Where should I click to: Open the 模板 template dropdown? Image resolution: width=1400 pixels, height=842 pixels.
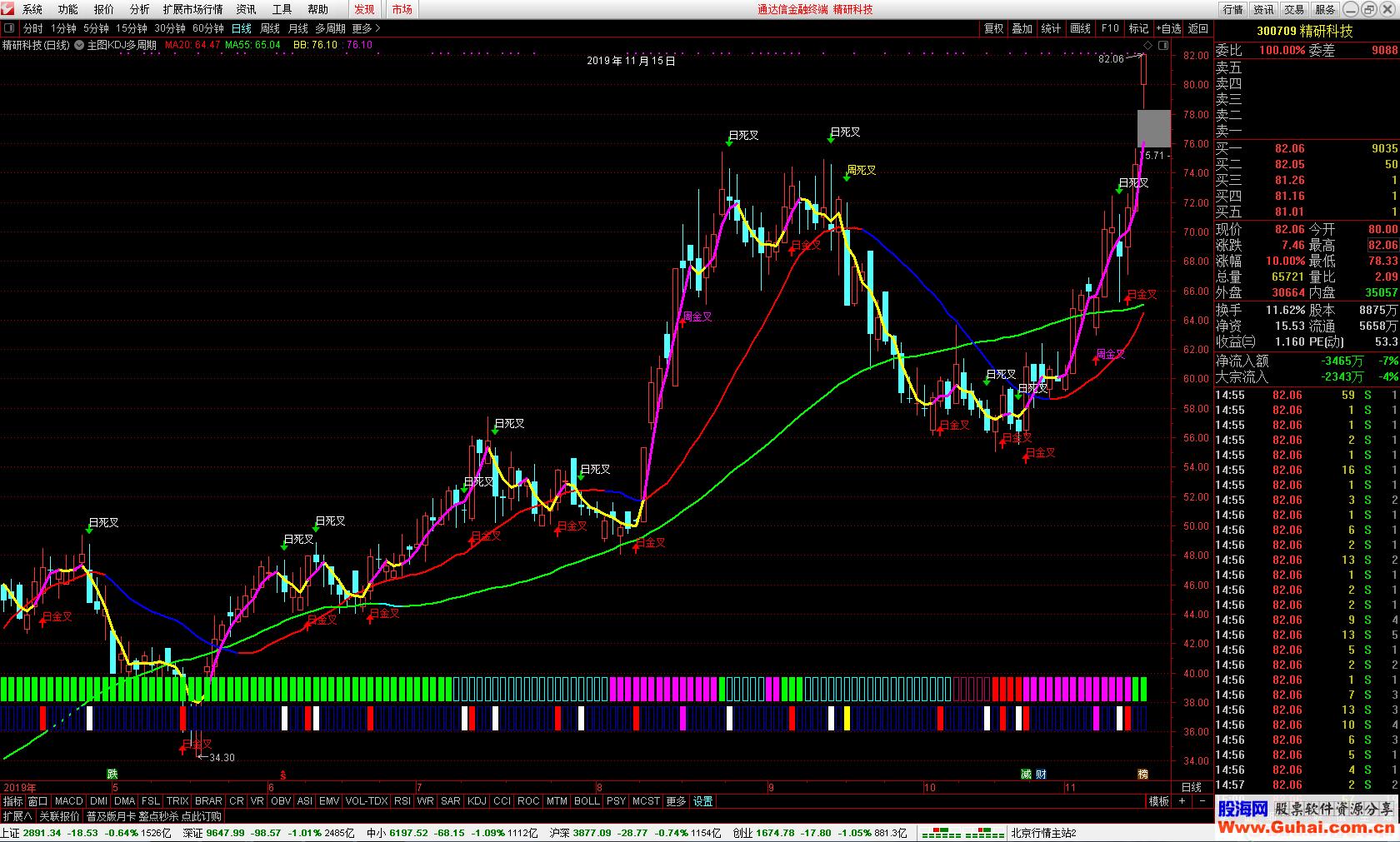[1159, 801]
